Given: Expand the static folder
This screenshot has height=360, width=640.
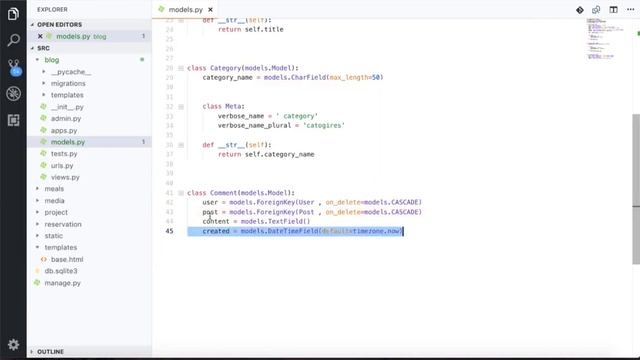Looking at the screenshot, I should [x=38, y=236].
